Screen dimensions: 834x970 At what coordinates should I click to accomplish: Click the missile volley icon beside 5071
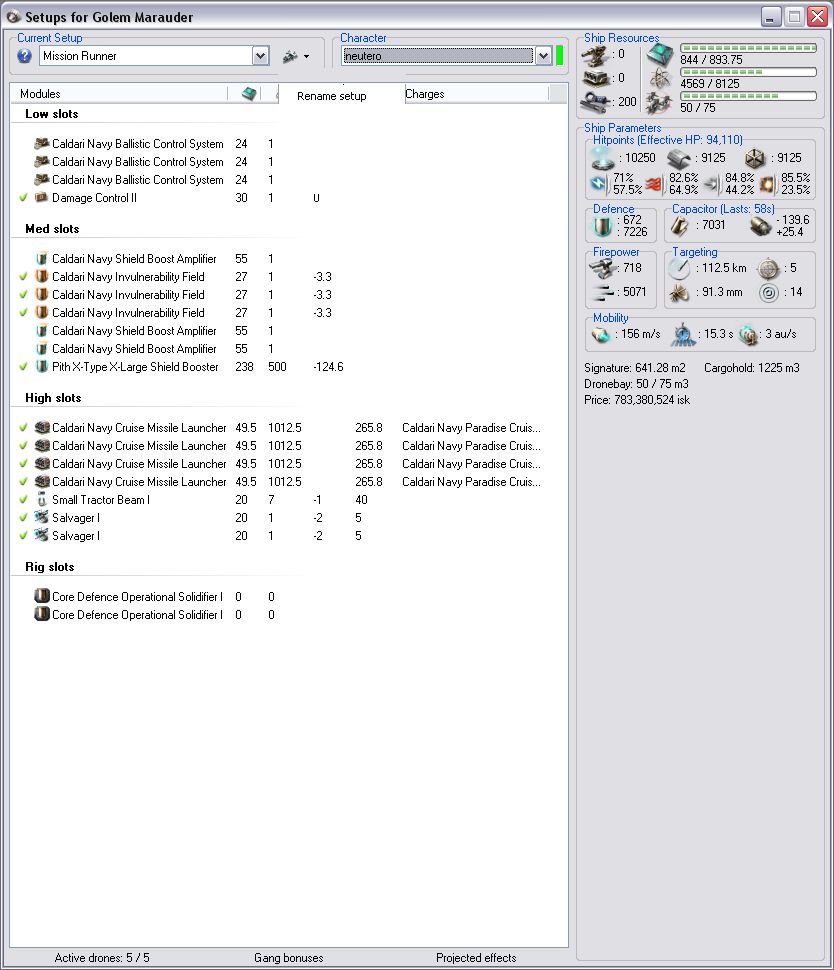603,292
